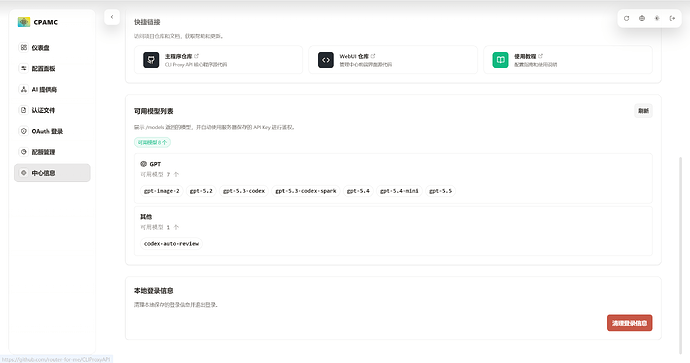The image size is (690, 363).
Task: Click the 快捷链接 section title
Action: click(147, 22)
